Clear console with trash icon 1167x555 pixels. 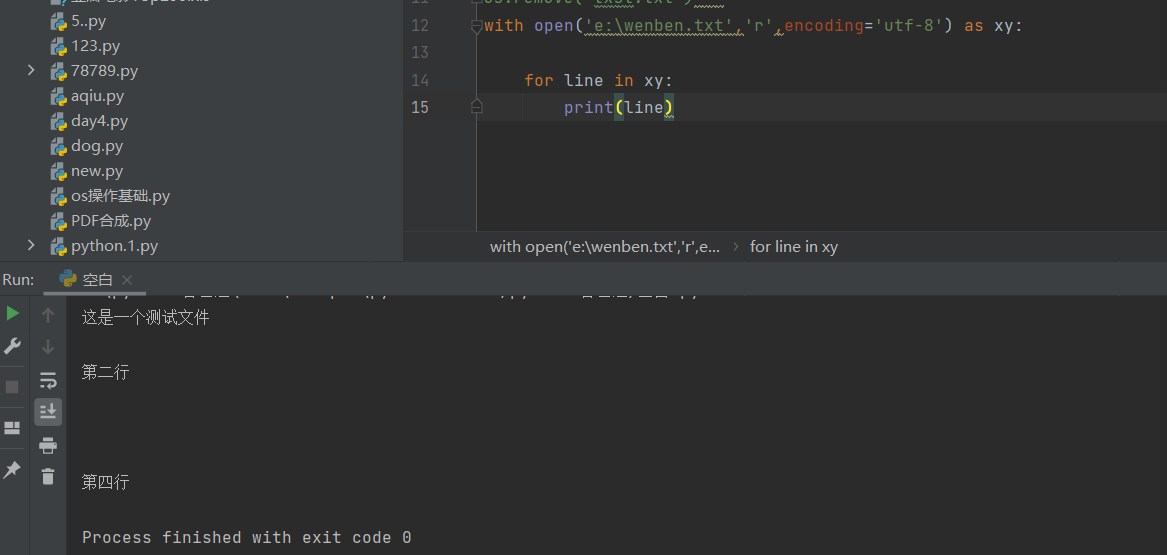(x=48, y=477)
